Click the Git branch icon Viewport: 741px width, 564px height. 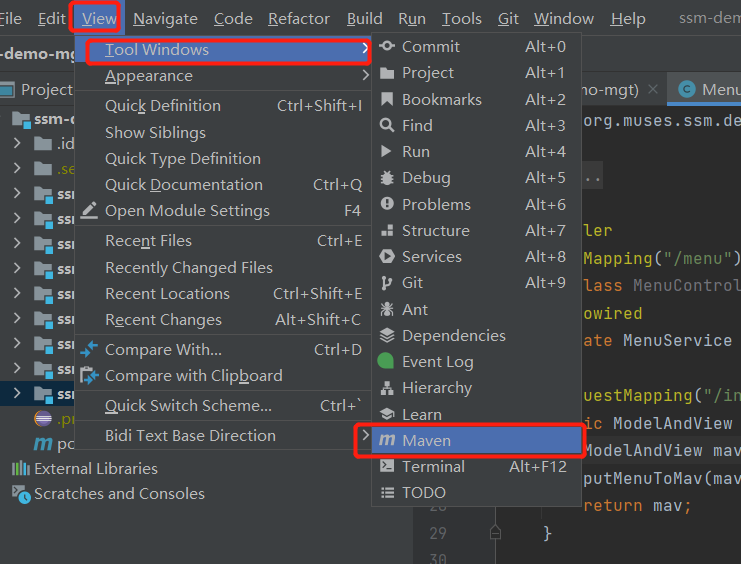coord(387,283)
